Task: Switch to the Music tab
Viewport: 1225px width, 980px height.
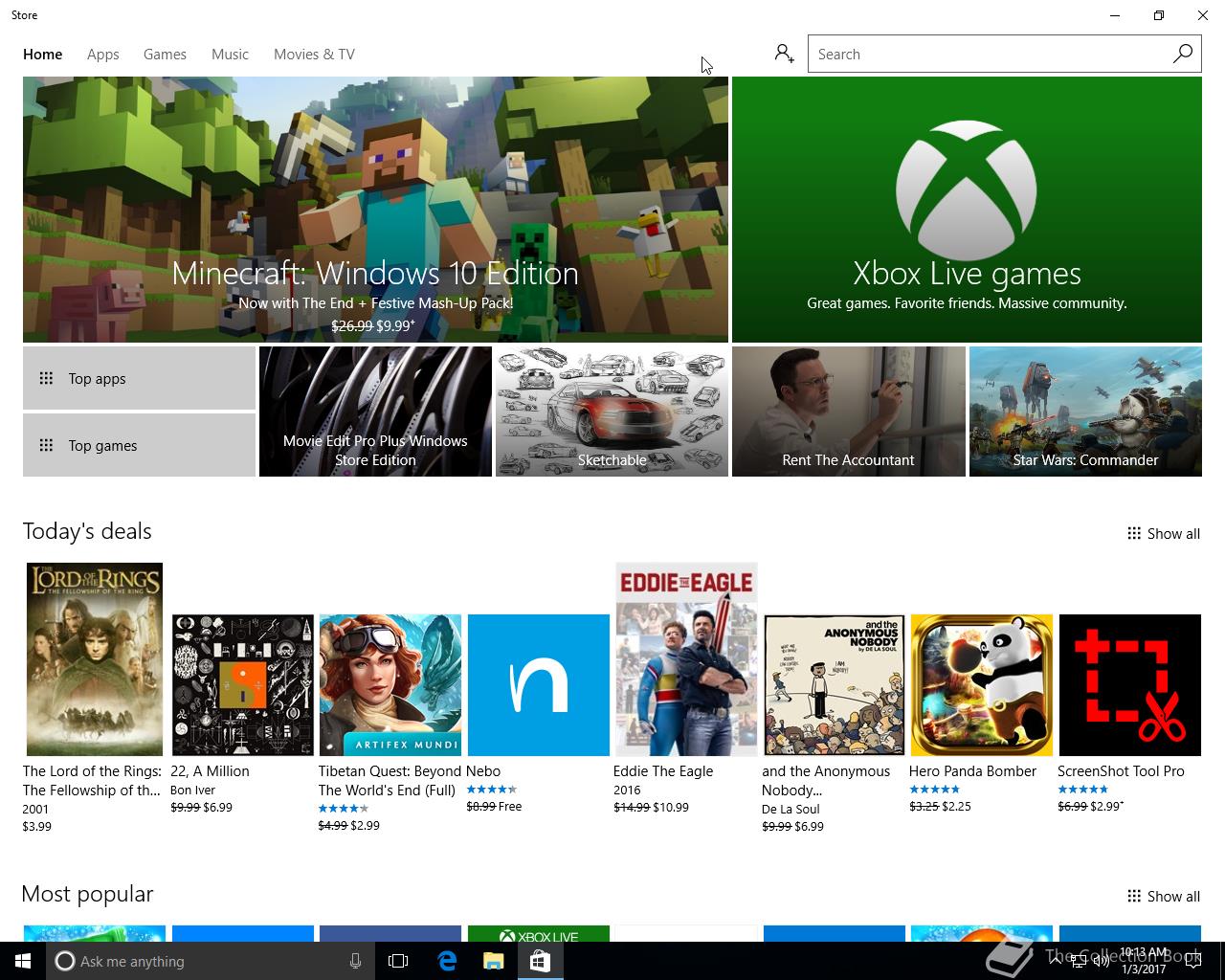Action: (230, 55)
